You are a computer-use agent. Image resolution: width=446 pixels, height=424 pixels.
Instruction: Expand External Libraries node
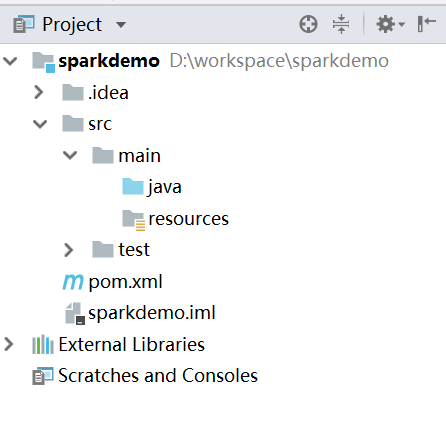pyautogui.click(x=9, y=344)
